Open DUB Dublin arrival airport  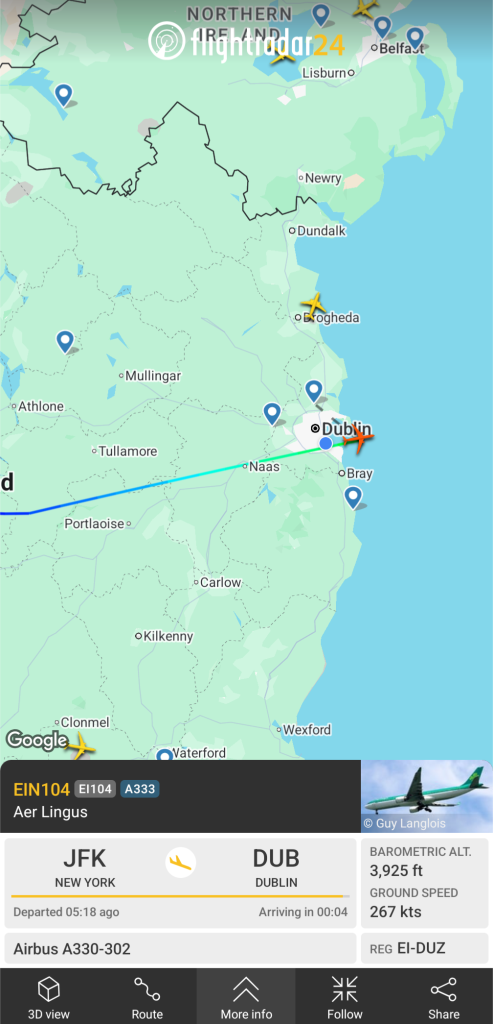[276, 868]
